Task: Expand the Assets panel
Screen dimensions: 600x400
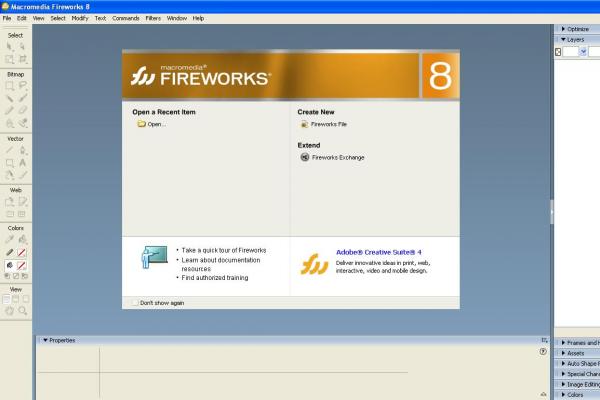Action: (564, 353)
